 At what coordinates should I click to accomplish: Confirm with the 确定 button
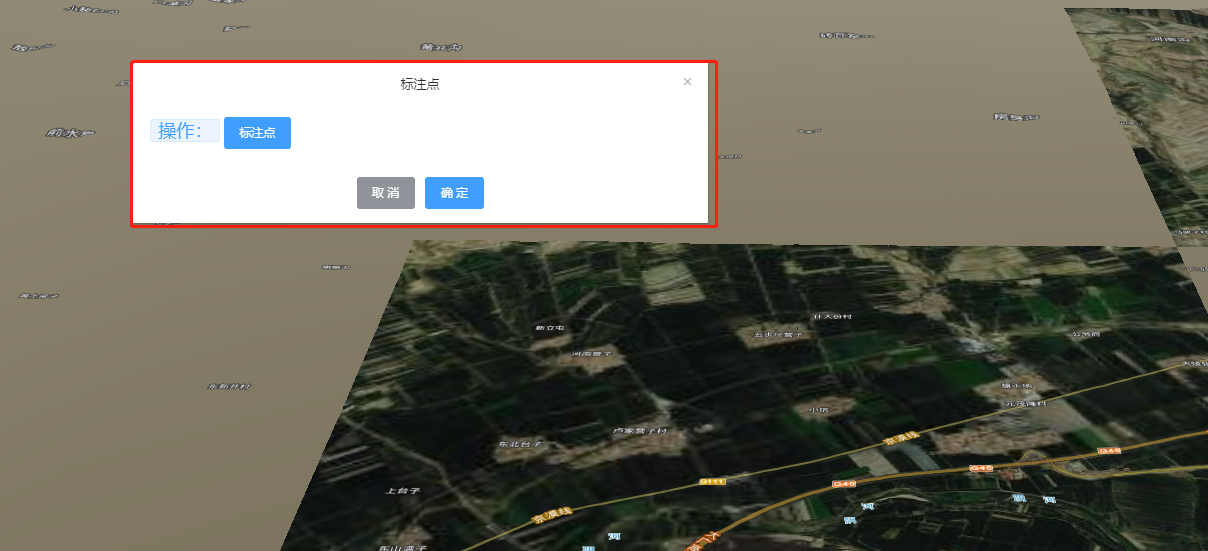click(x=454, y=193)
